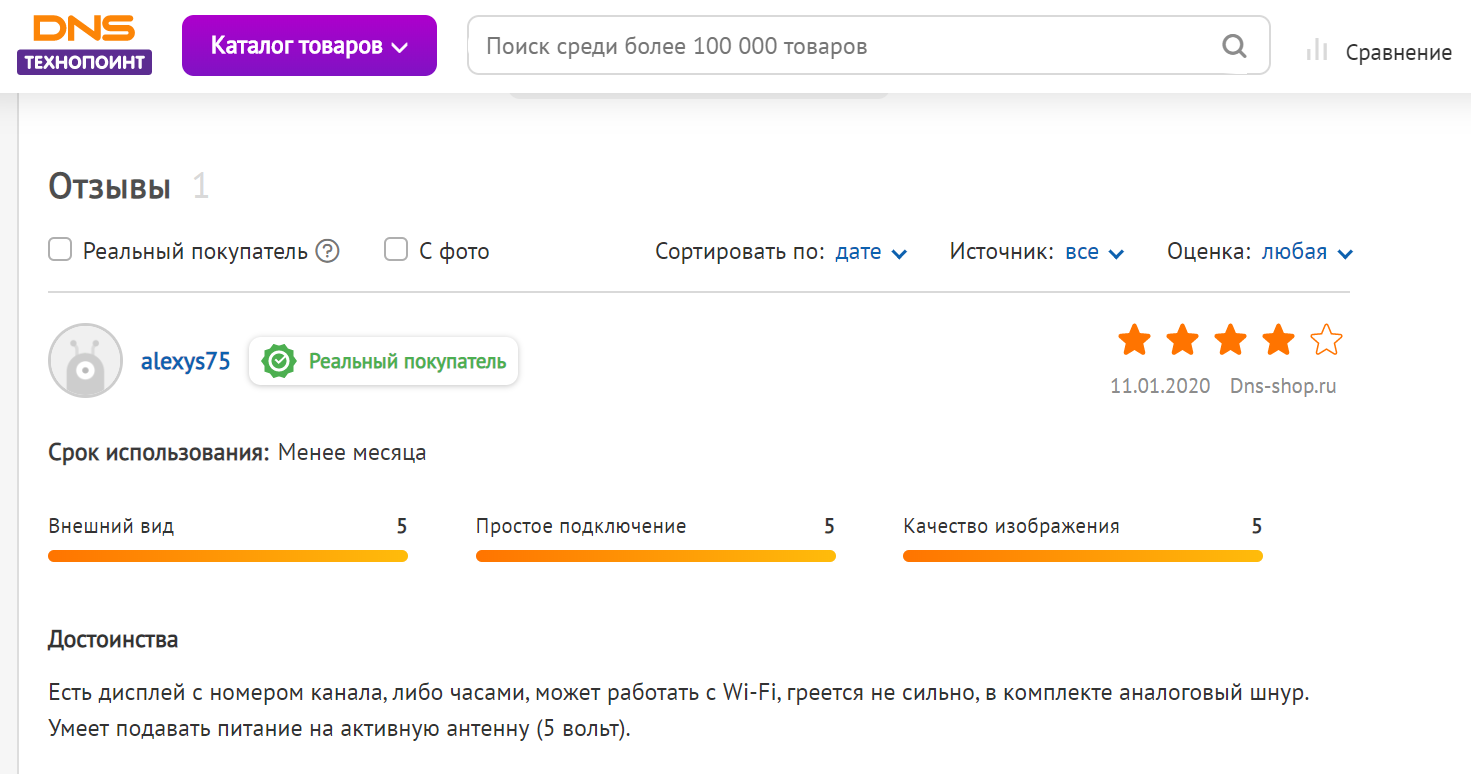Image resolution: width=1471 pixels, height=774 pixels.
Task: Enable the Реальный покупатель checkbox
Action: click(60, 250)
